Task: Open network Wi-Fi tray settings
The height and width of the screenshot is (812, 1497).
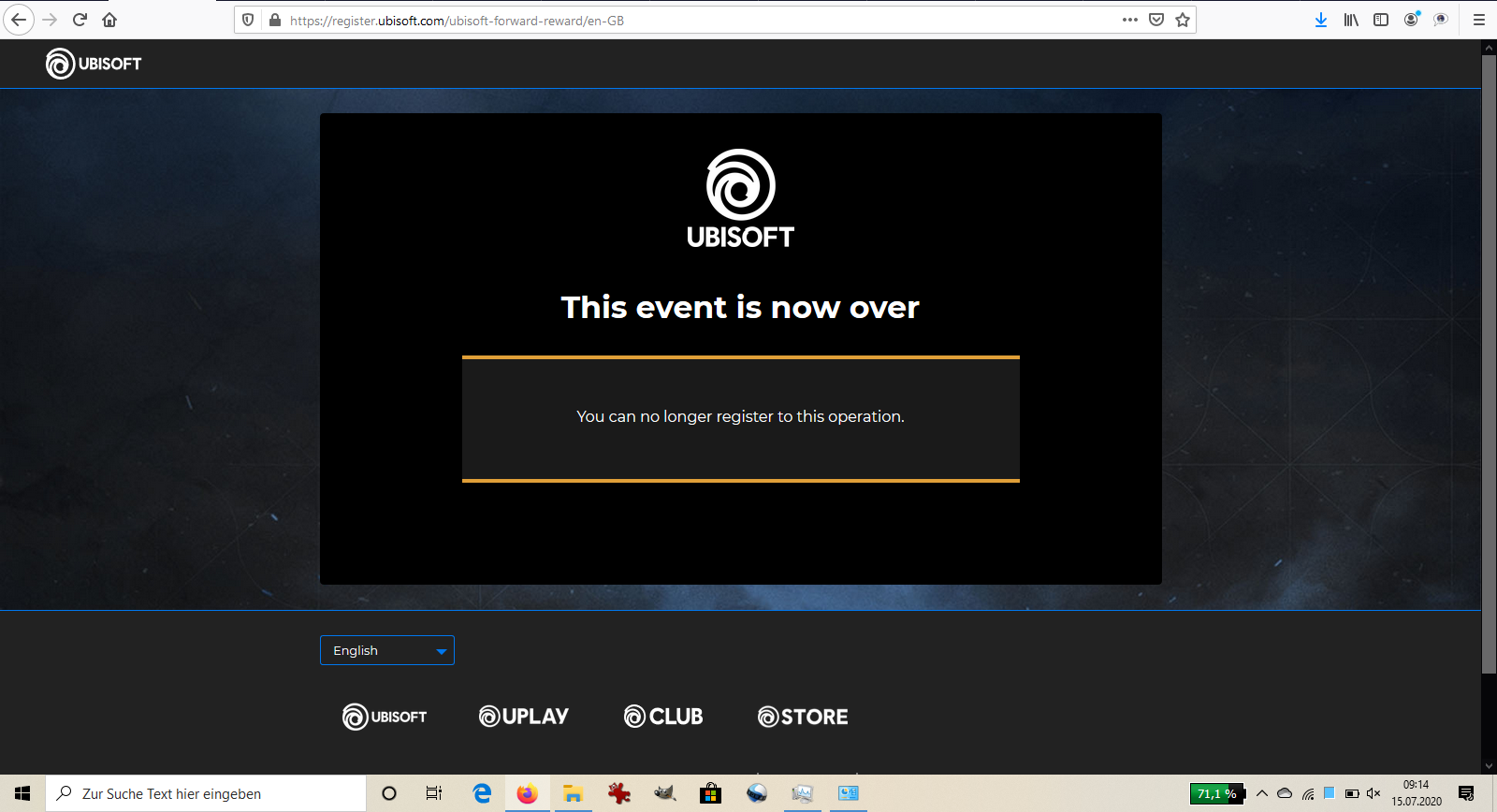Action: pos(1308,793)
